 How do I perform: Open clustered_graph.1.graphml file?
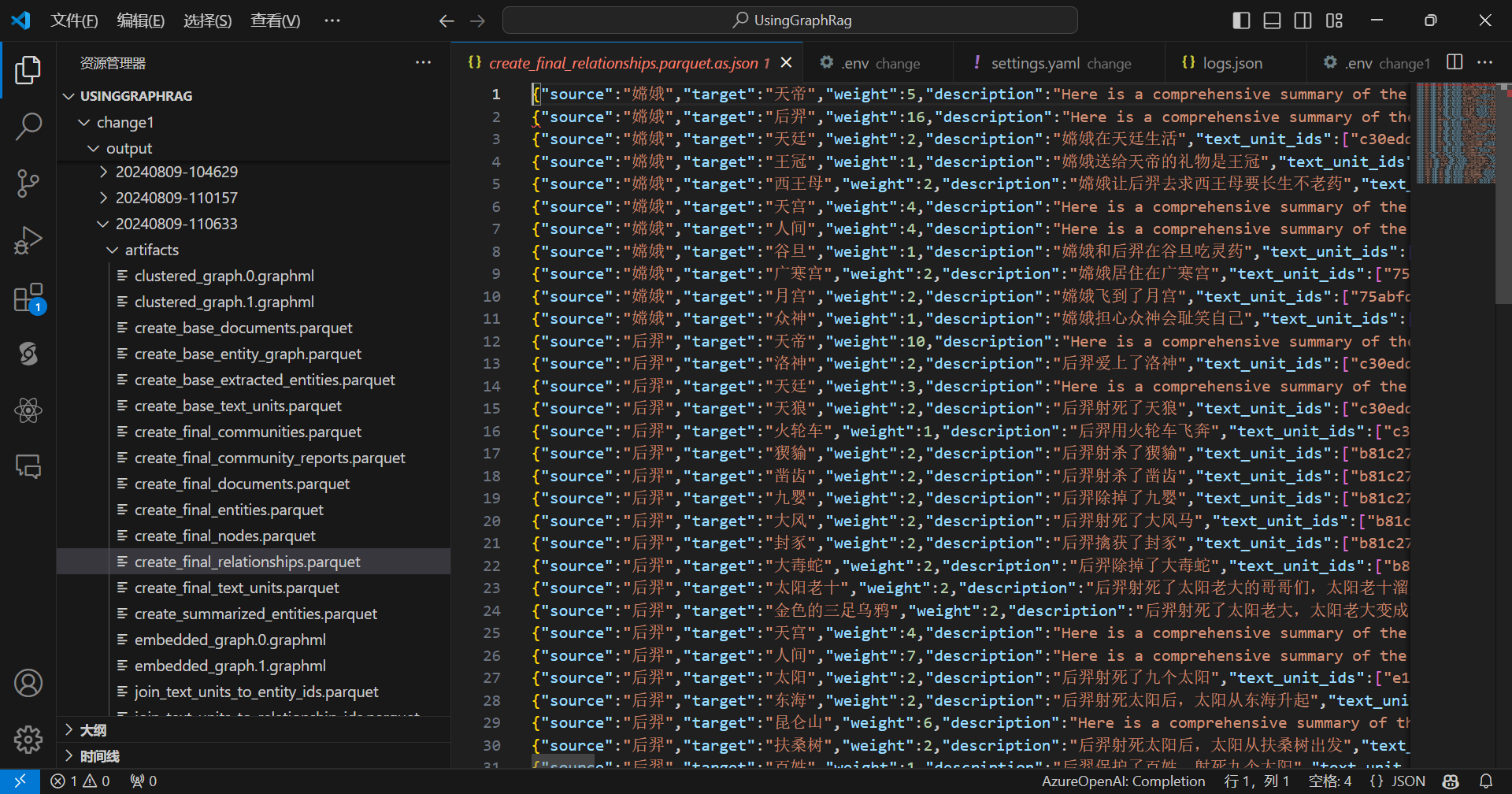pyautogui.click(x=224, y=302)
